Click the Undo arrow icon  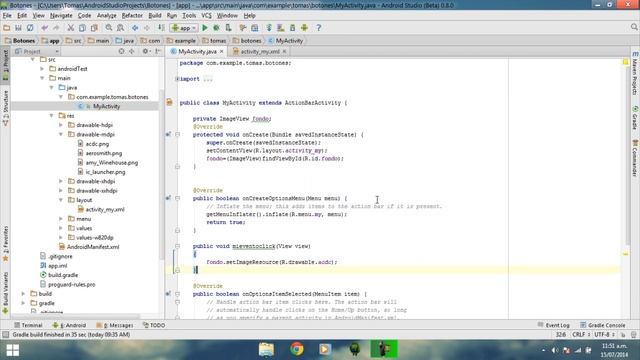click(x=44, y=28)
